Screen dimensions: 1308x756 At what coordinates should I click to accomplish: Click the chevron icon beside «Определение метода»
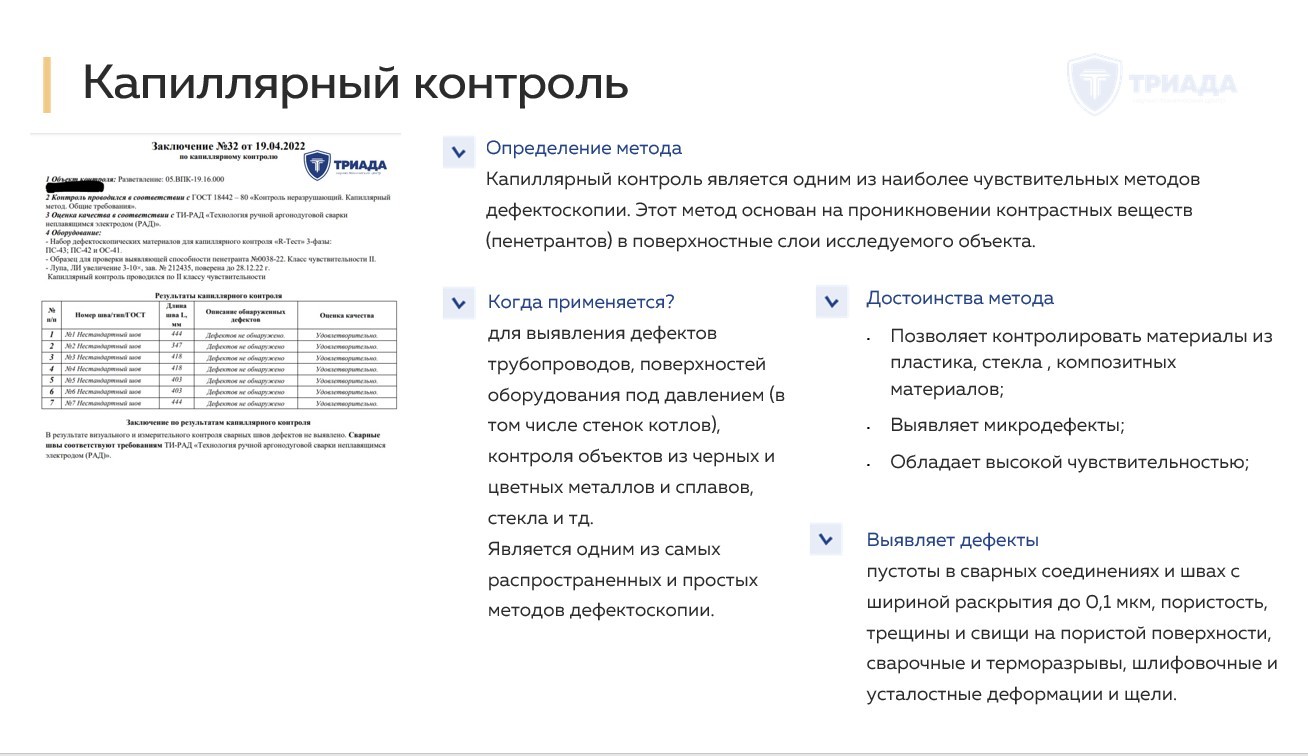458,152
